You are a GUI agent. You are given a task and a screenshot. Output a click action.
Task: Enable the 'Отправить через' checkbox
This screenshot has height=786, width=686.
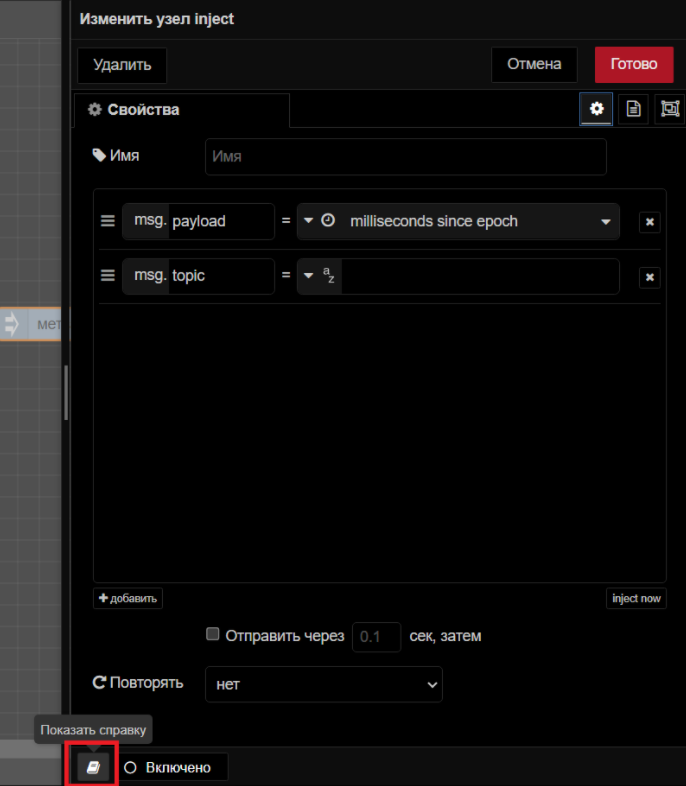pyautogui.click(x=212, y=634)
